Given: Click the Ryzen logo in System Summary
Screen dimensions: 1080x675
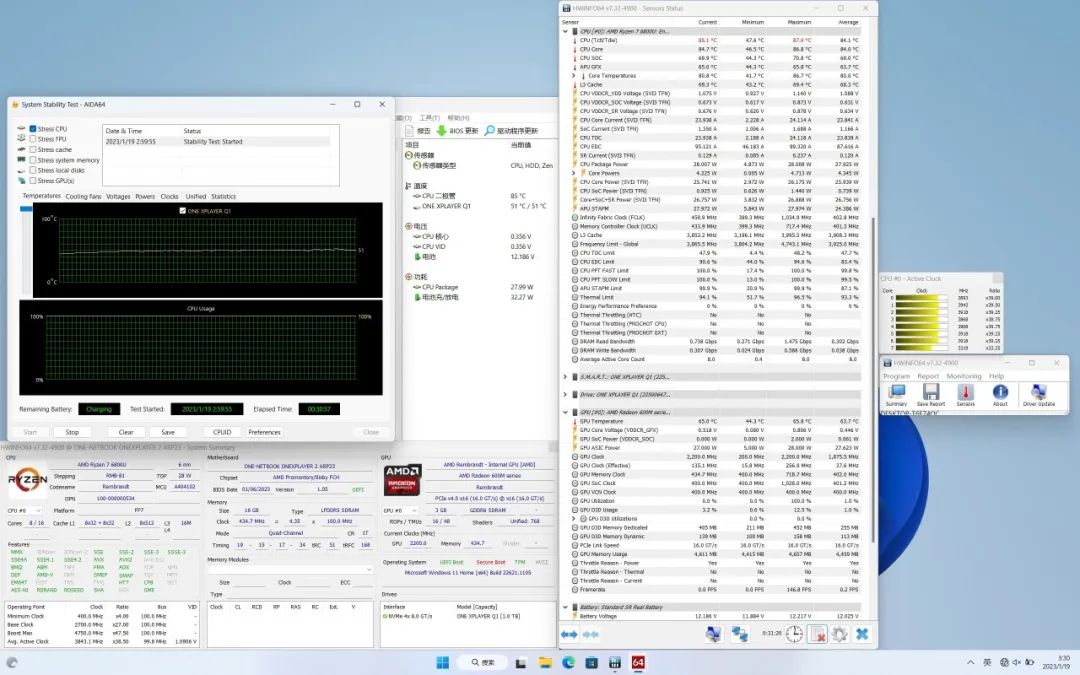Looking at the screenshot, I should point(28,480).
